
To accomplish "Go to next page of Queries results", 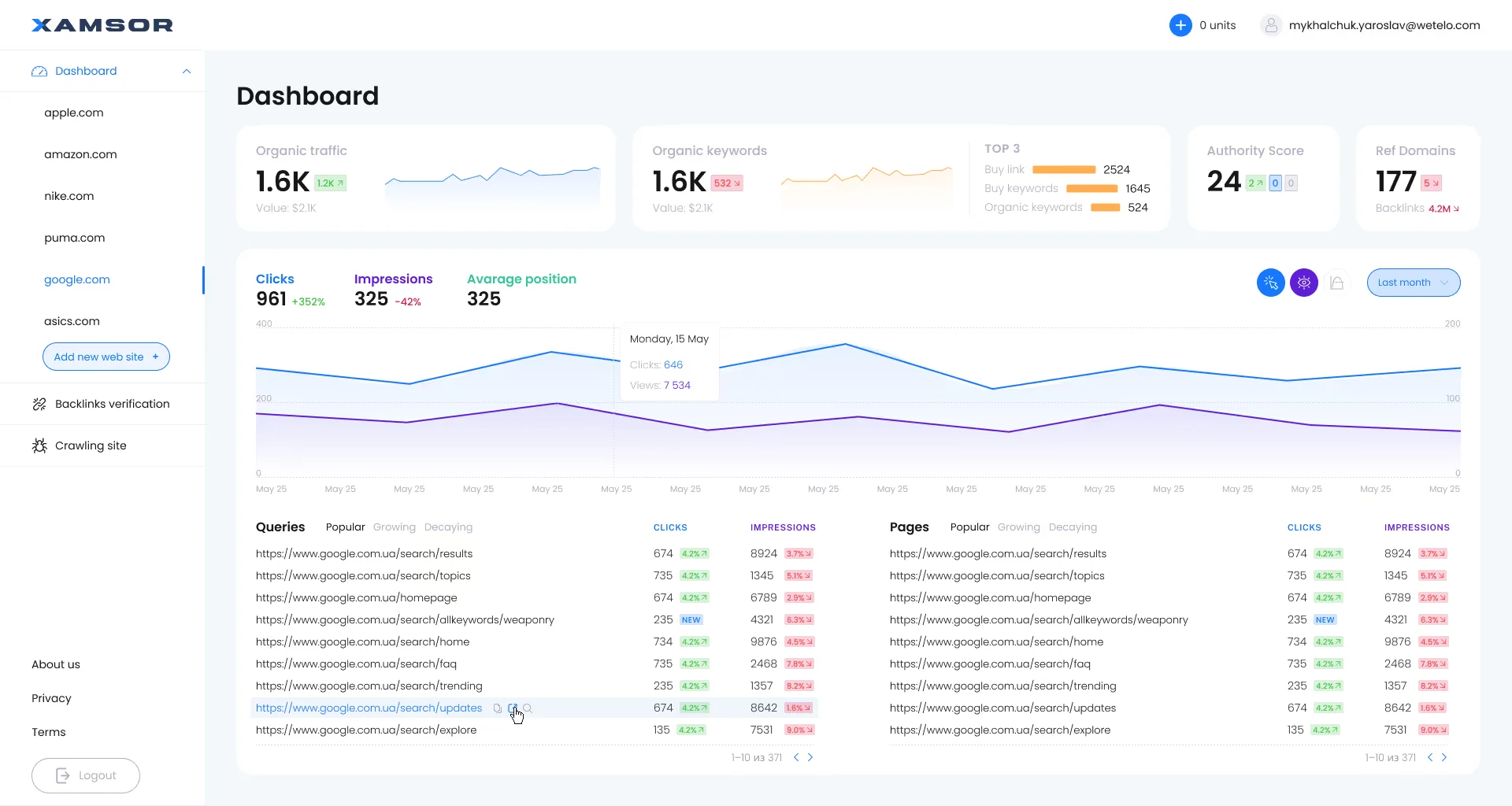I will [x=811, y=757].
